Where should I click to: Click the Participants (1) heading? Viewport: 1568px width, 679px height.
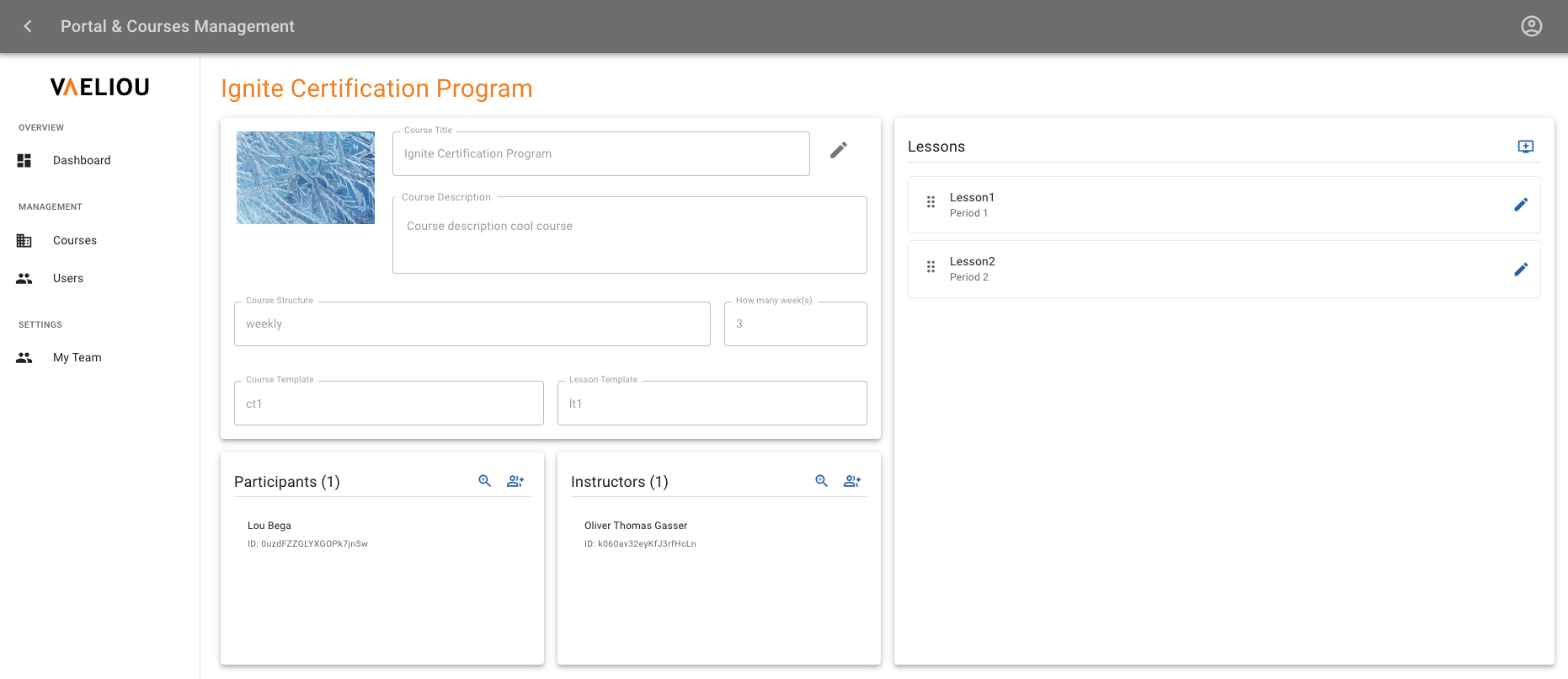[x=287, y=482]
